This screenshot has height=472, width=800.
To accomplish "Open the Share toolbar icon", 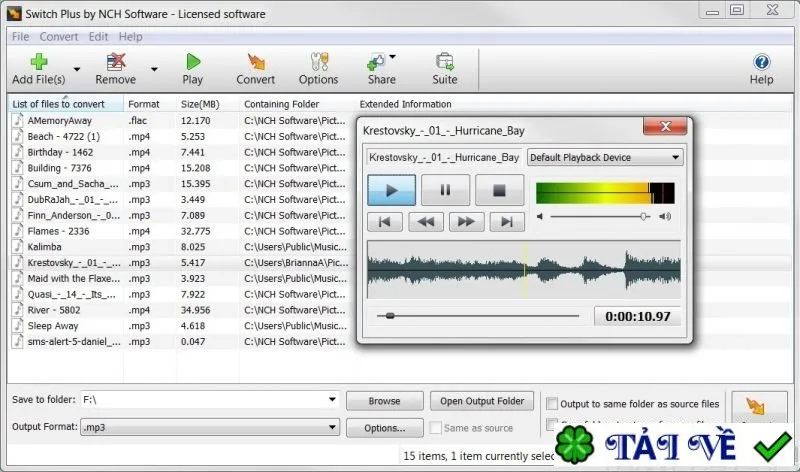I will (x=377, y=62).
